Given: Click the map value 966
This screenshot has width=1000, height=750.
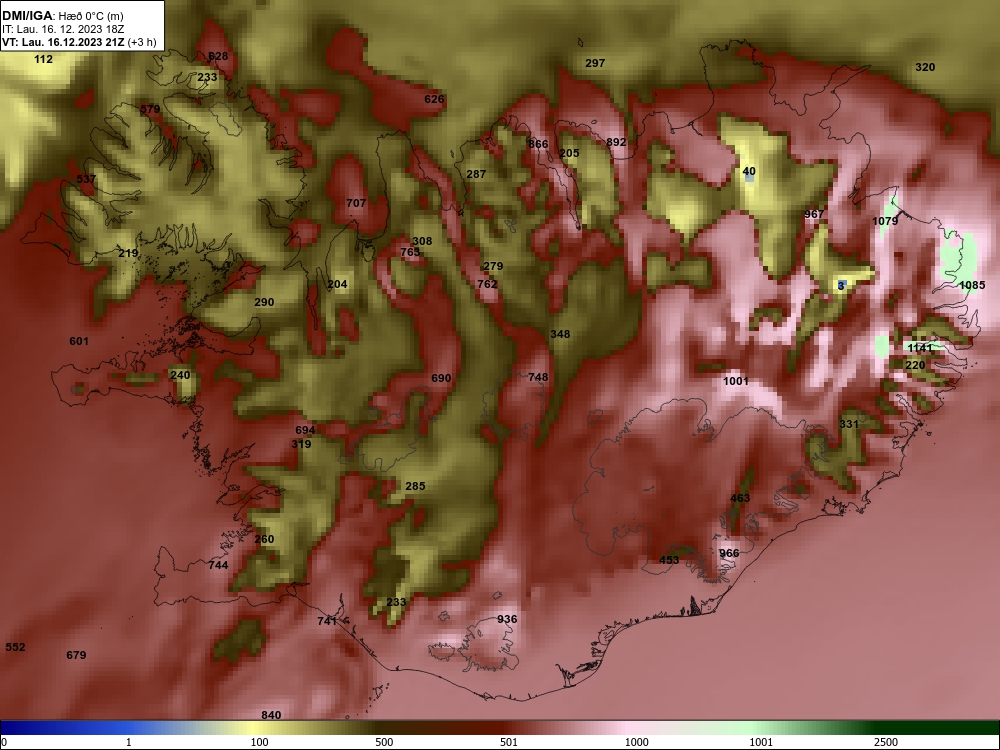Looking at the screenshot, I should (x=729, y=553).
